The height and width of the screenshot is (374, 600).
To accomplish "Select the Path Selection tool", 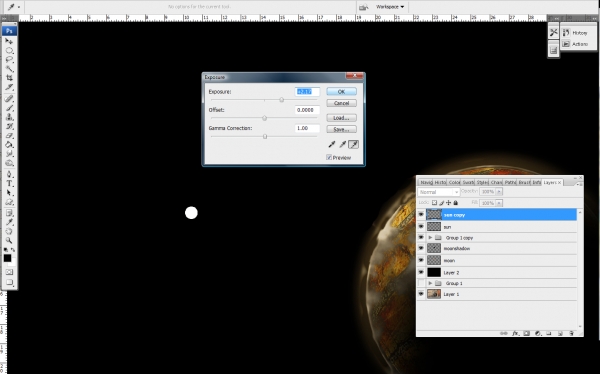I will point(9,193).
